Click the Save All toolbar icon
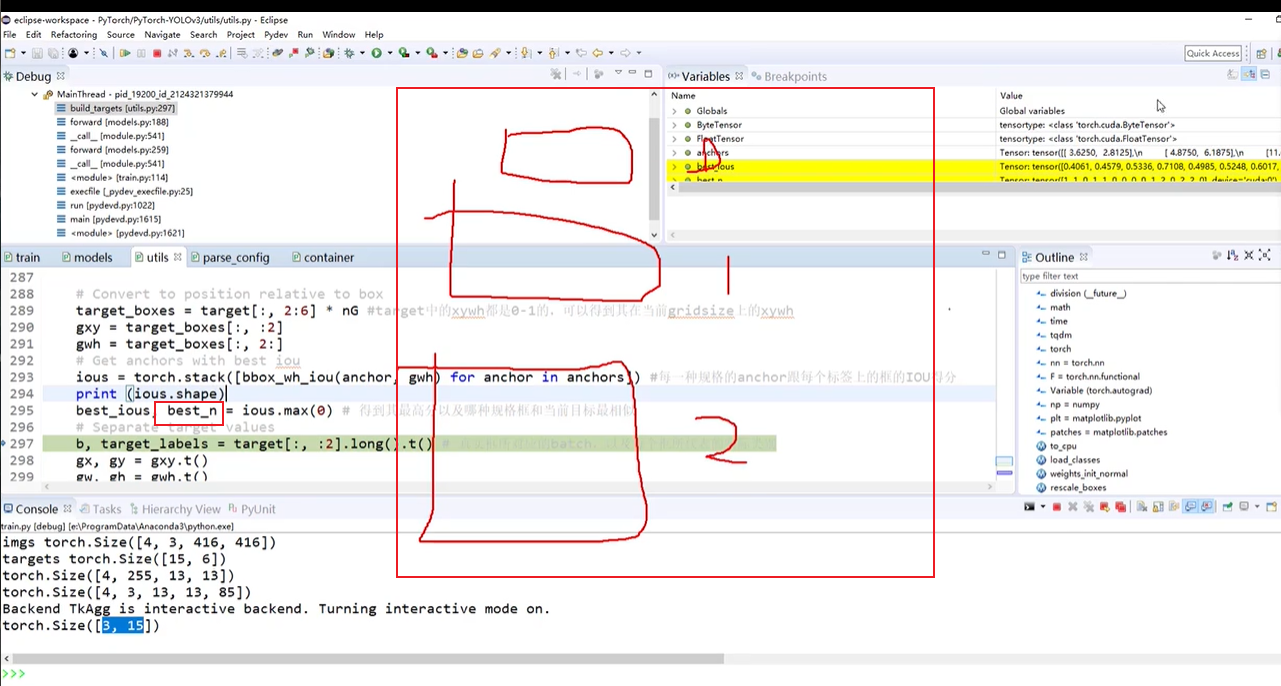This screenshot has height=686, width=1281. coord(53,53)
